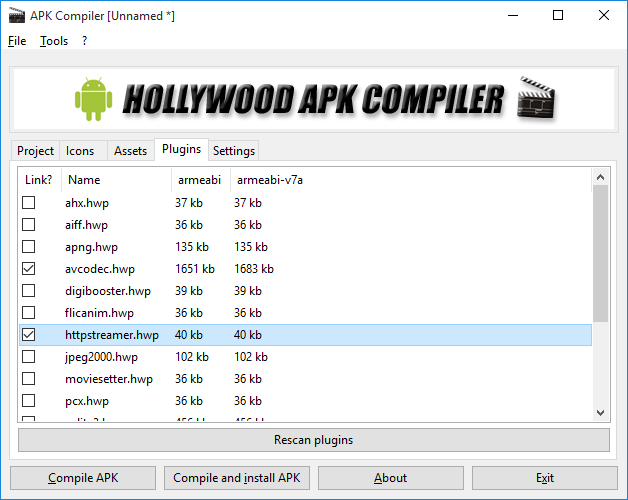Click the Exit button
Image resolution: width=628 pixels, height=500 pixels.
click(x=545, y=478)
